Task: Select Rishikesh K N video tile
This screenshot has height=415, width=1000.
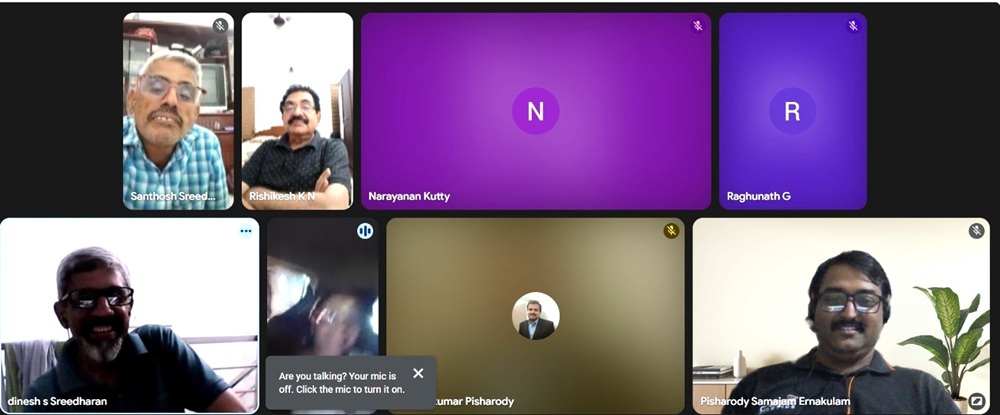Action: tap(297, 111)
